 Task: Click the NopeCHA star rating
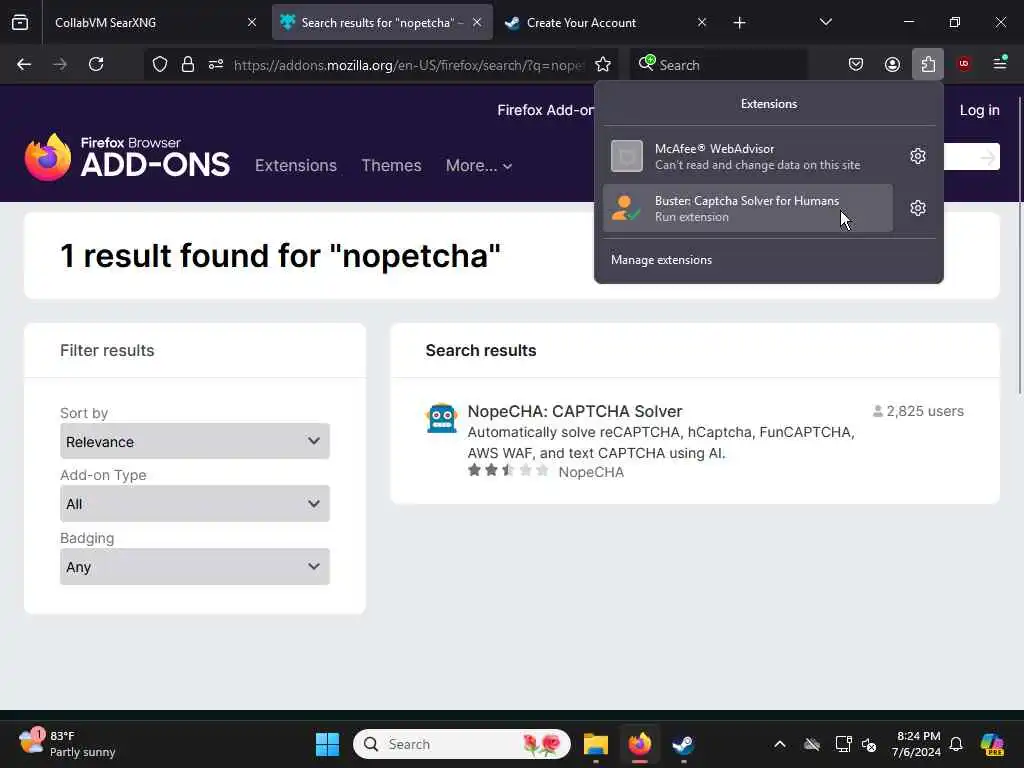point(507,471)
